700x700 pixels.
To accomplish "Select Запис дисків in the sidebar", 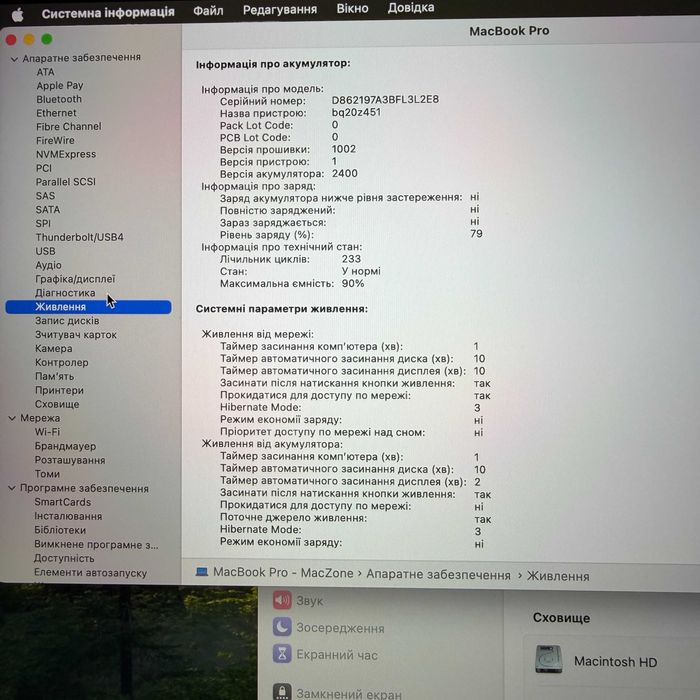I will pos(67,321).
